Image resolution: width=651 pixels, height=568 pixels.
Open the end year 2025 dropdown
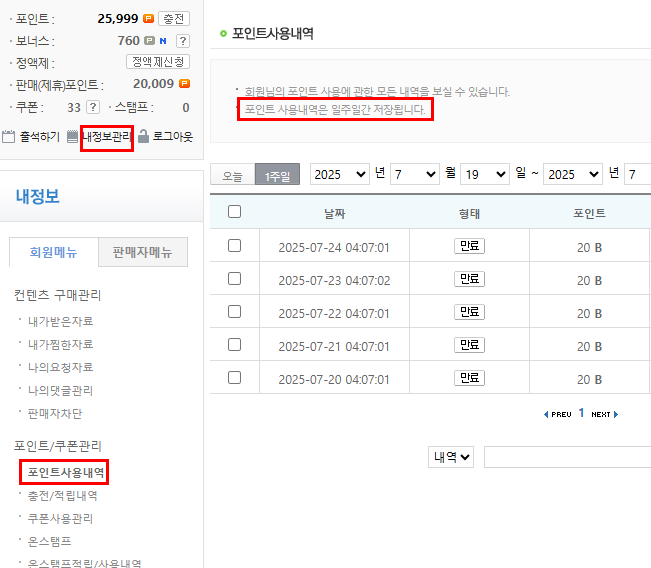[573, 174]
